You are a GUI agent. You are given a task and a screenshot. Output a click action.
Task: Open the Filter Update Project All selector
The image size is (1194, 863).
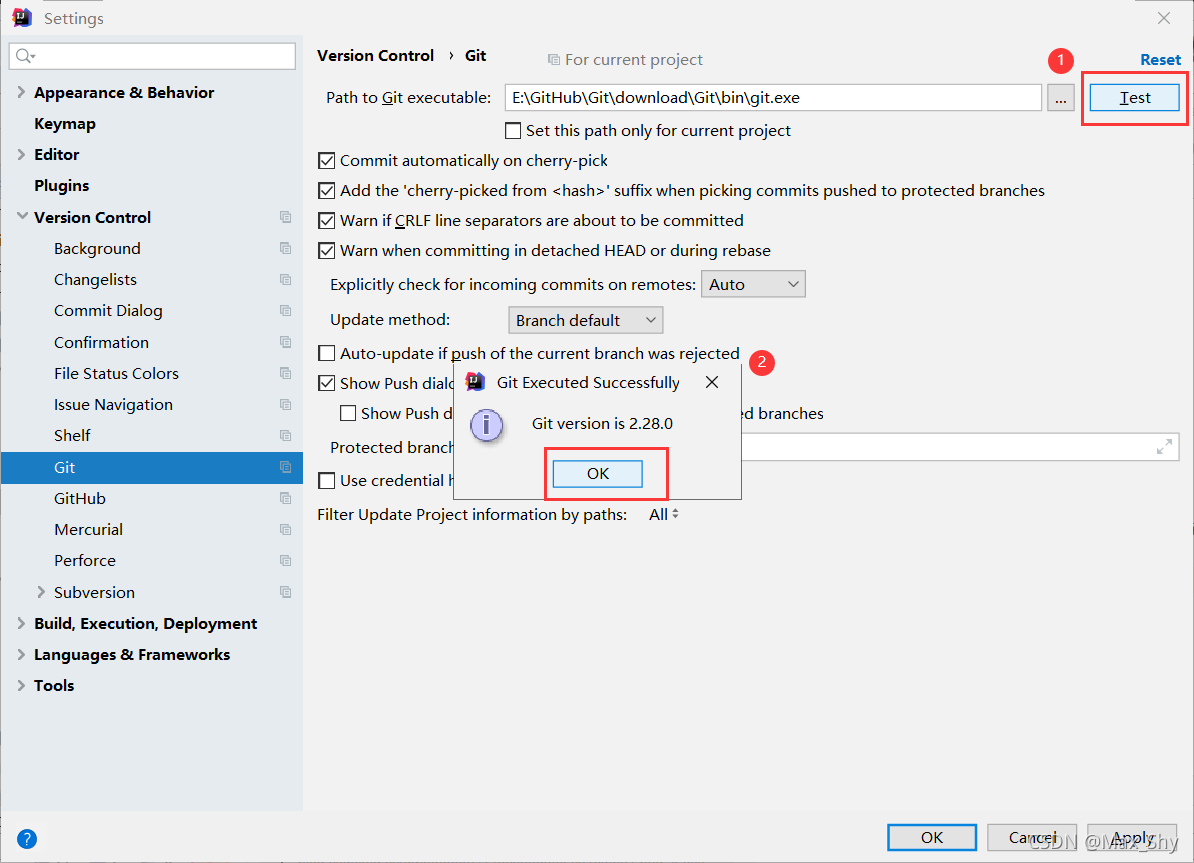[x=663, y=515]
